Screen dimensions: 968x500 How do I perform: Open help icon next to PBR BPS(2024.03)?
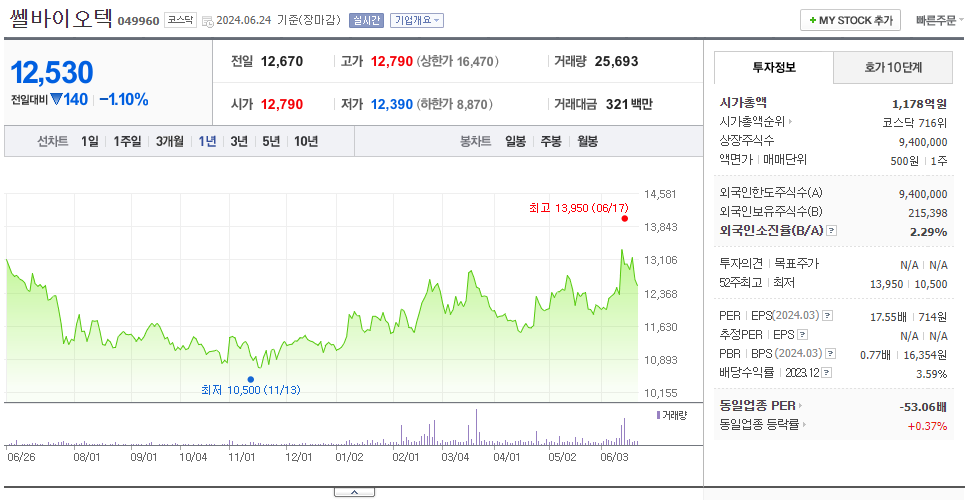coord(832,354)
